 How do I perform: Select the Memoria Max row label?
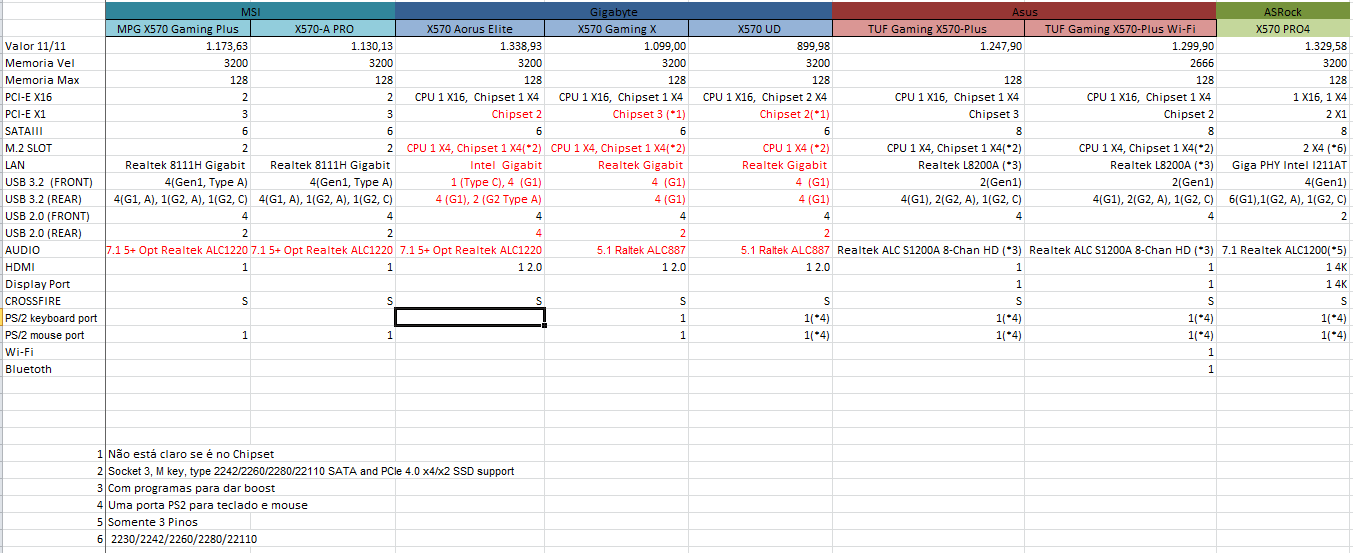pos(53,80)
